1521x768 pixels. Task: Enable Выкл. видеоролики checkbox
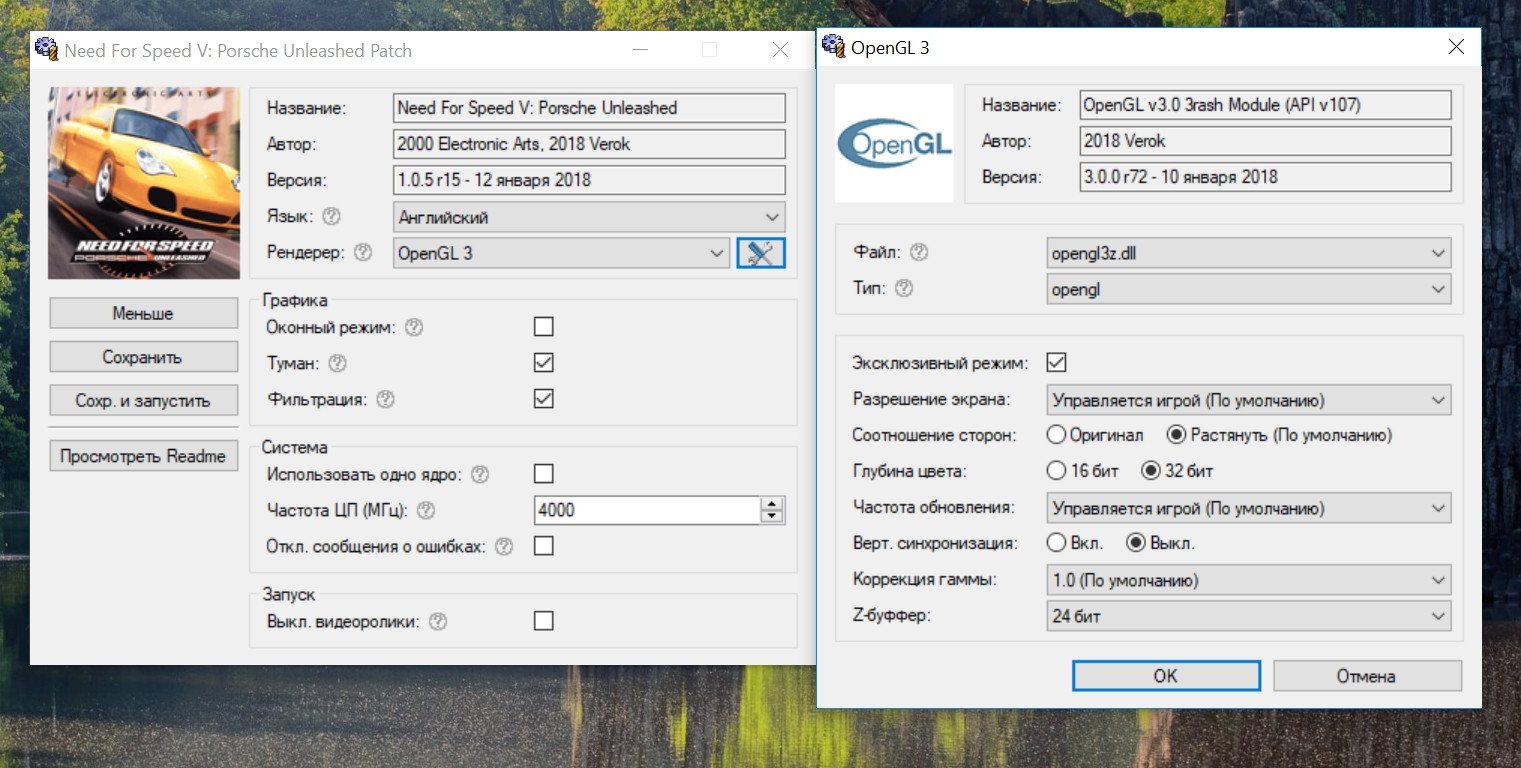[x=544, y=621]
